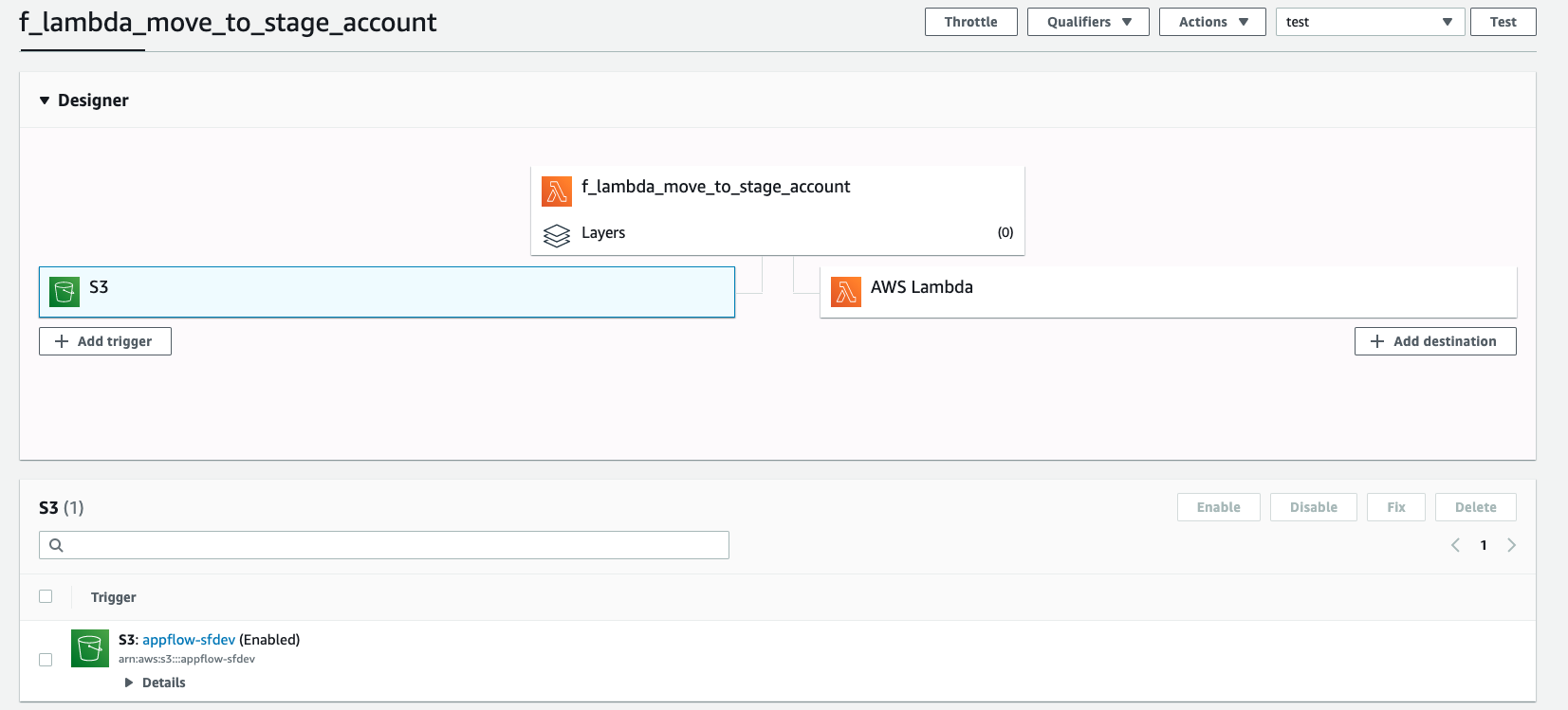Click the Fix button

pos(1395,507)
